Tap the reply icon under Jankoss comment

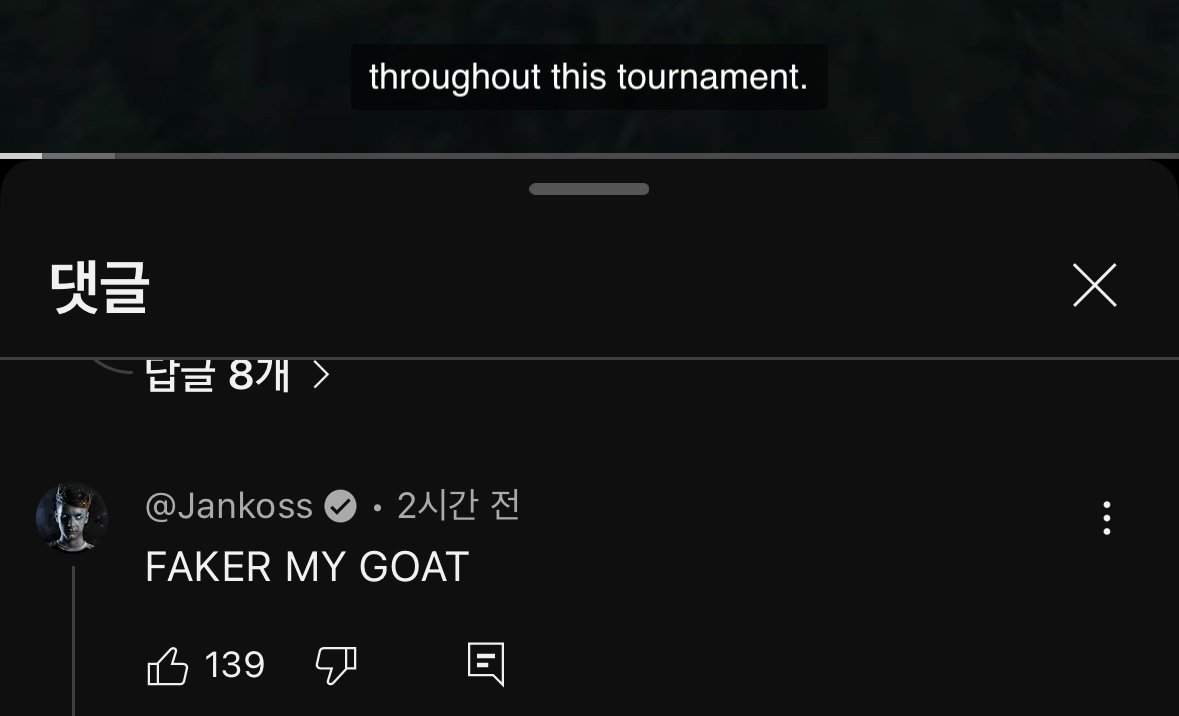[x=486, y=664]
